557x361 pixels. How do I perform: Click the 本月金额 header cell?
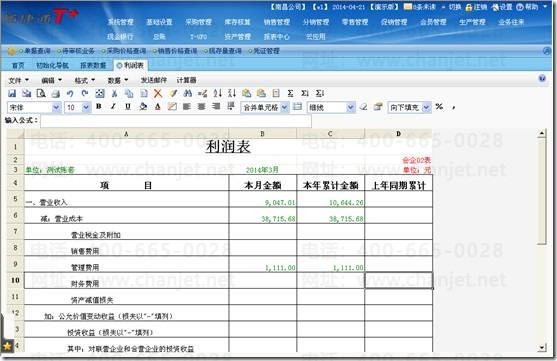(x=263, y=183)
